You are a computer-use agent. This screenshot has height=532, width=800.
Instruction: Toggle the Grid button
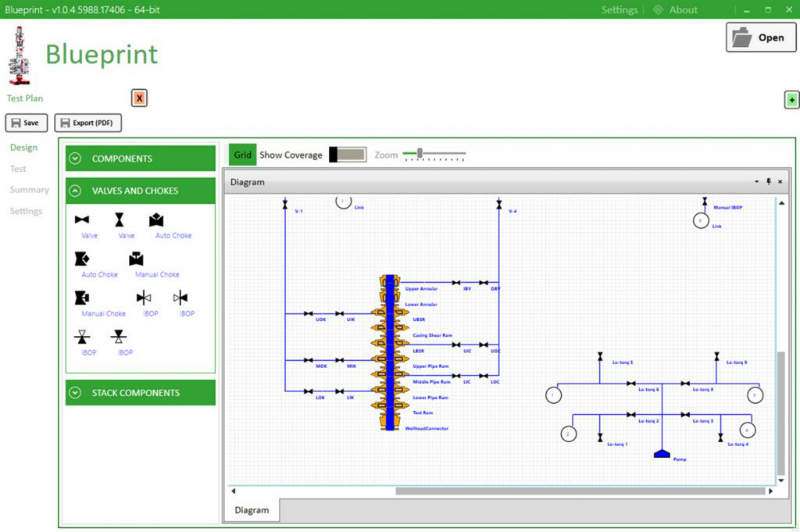(242, 155)
